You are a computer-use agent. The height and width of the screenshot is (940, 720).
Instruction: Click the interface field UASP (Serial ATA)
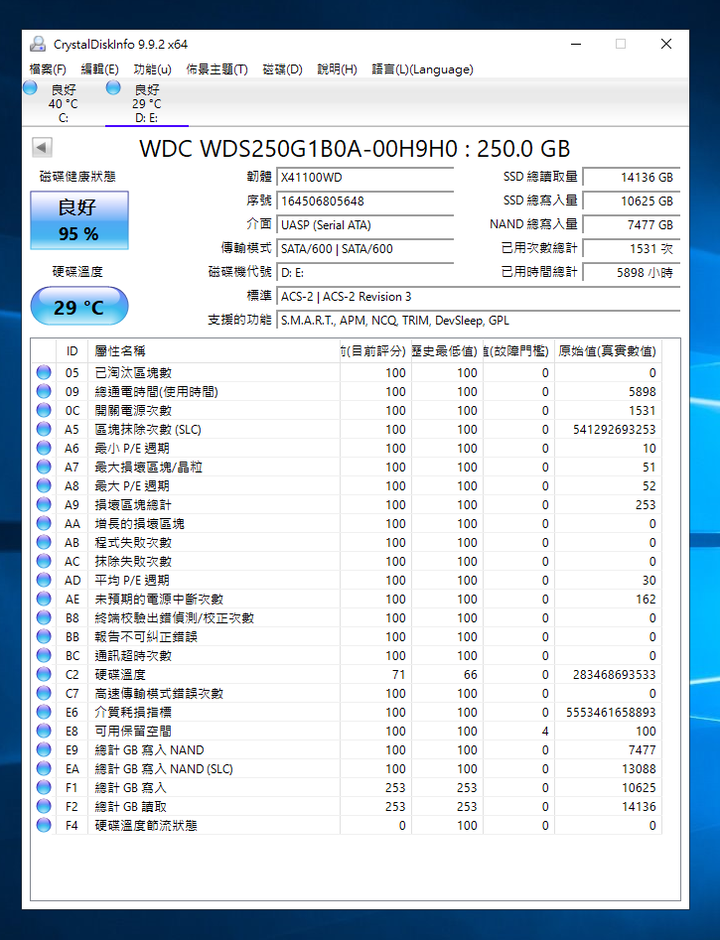coord(364,225)
